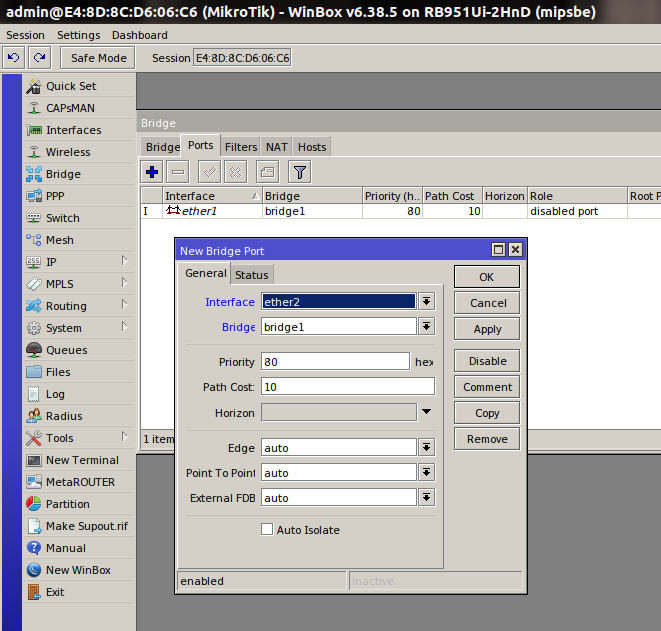The image size is (661, 631).
Task: Open the Point To Point dropdown
Action: 427,473
